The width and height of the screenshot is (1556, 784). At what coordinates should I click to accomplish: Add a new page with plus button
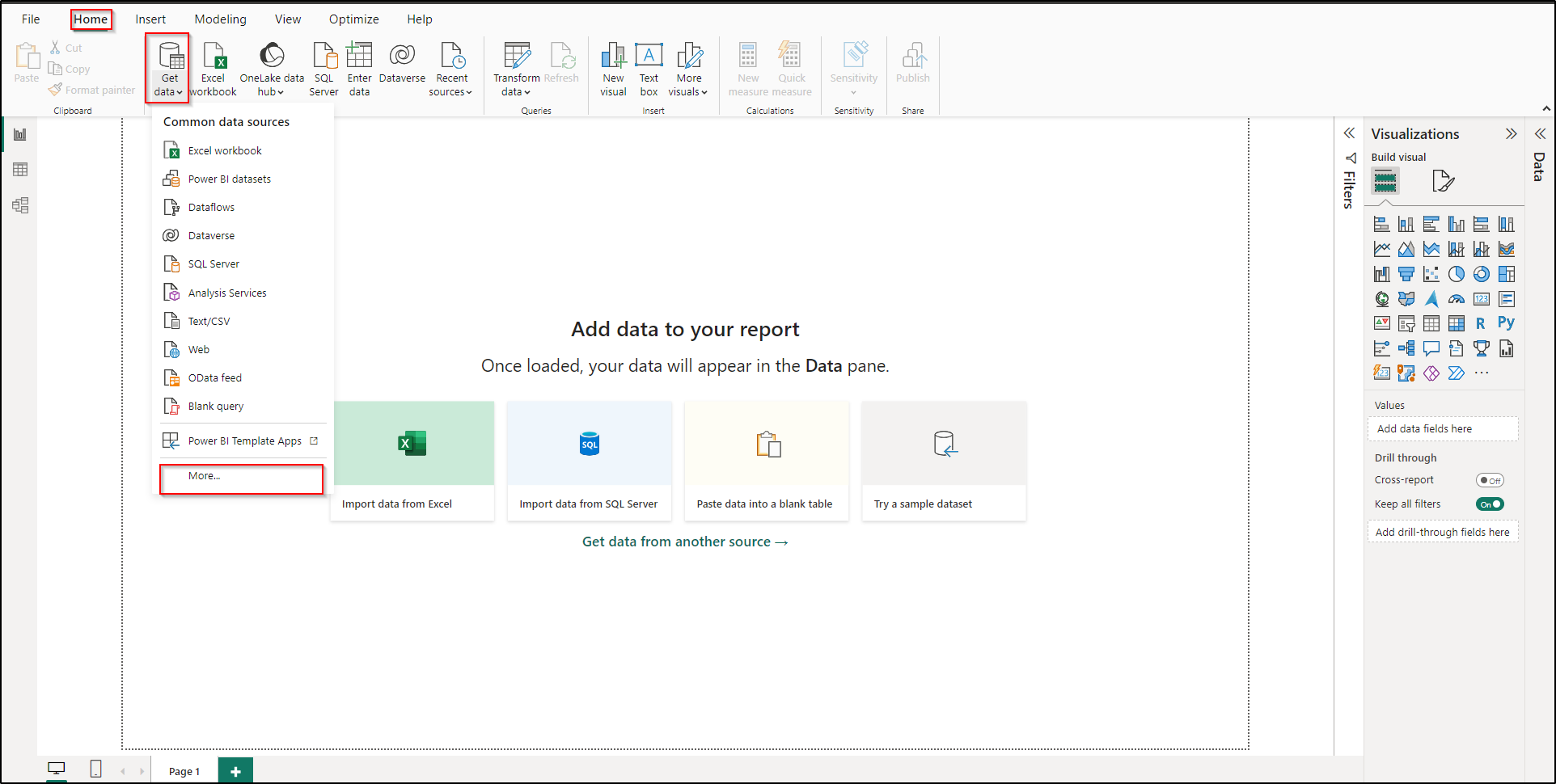pos(235,771)
